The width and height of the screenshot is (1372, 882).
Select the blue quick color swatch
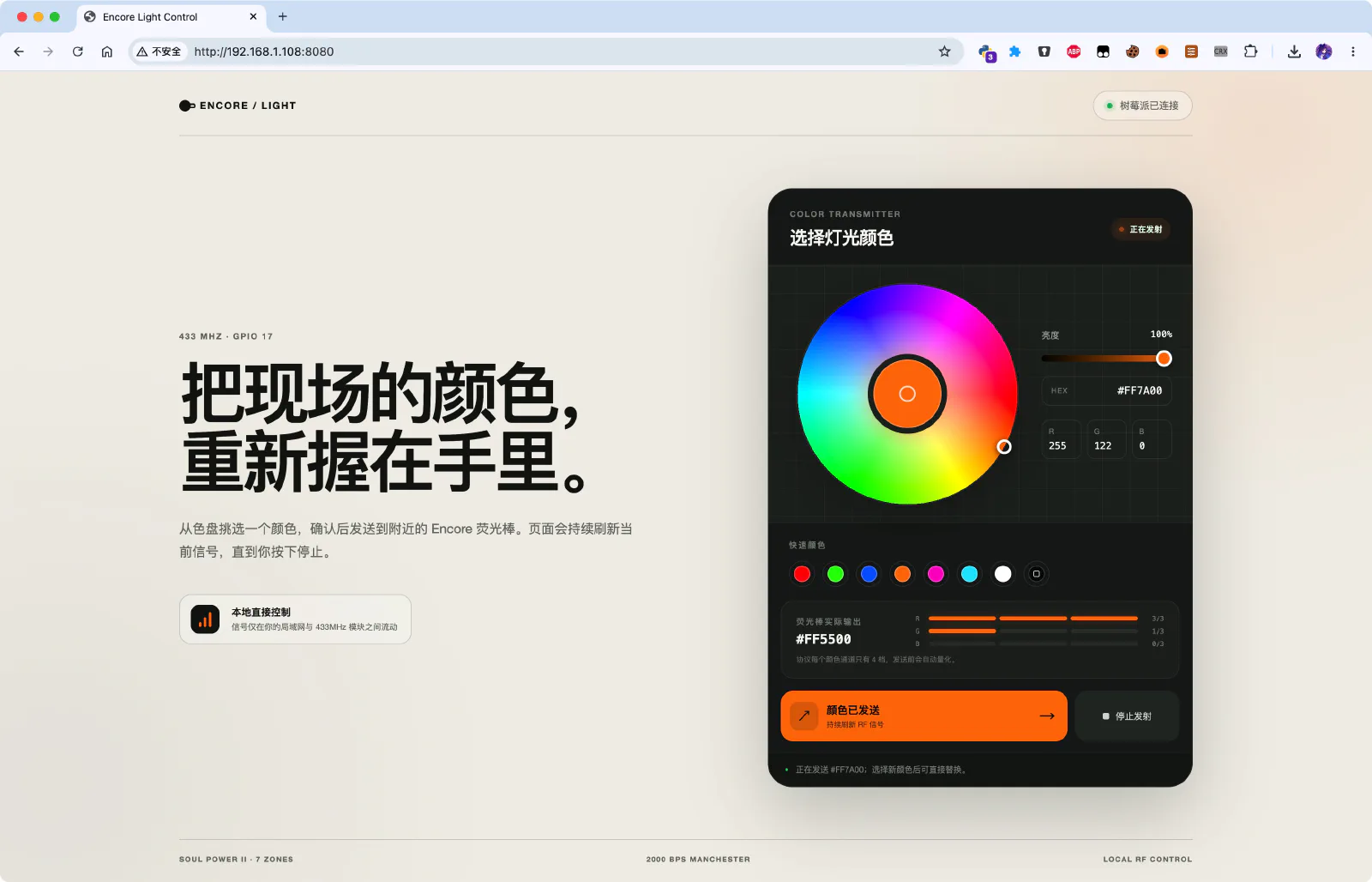(869, 574)
